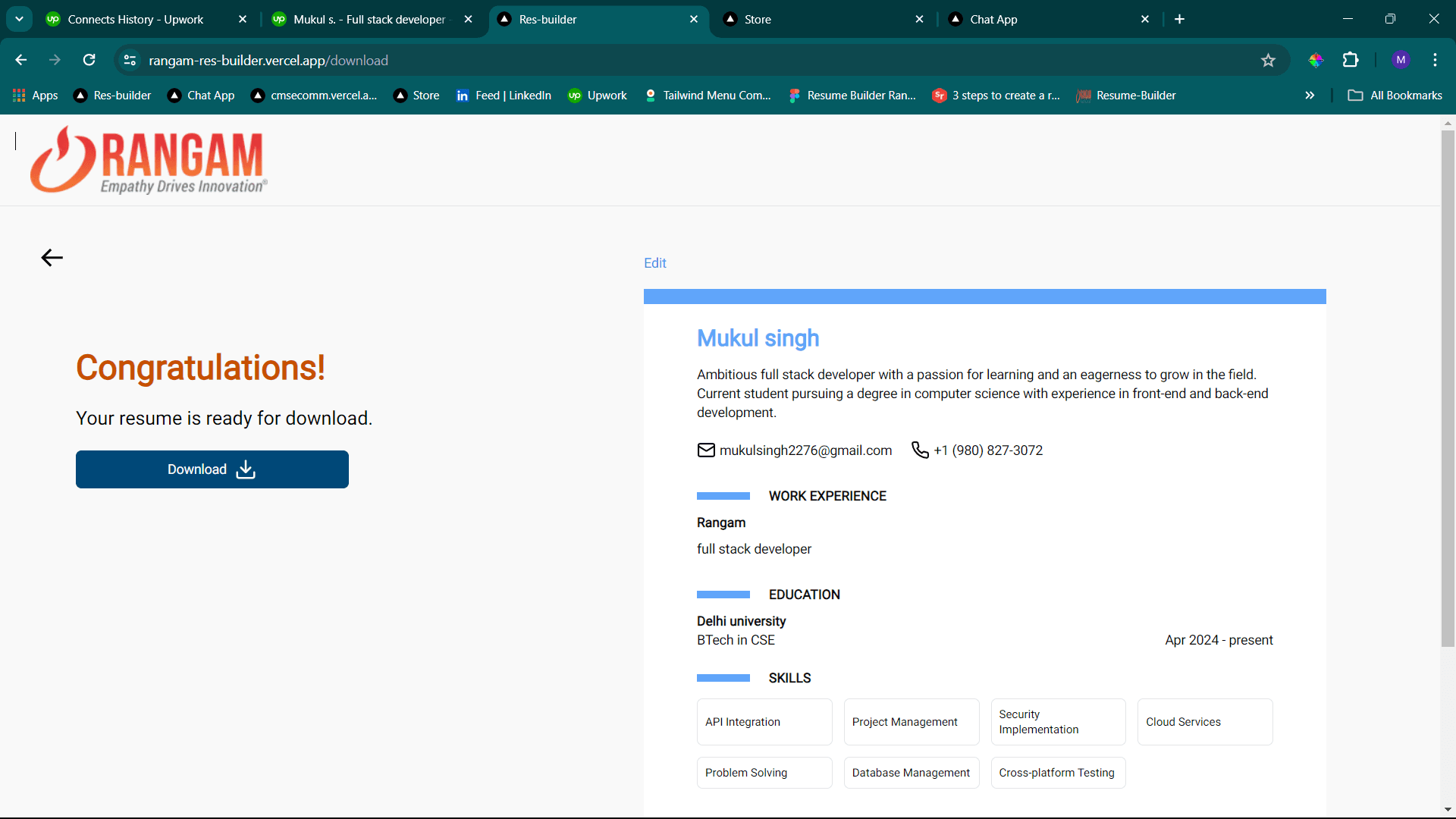Click the Rangam logo

tap(149, 160)
